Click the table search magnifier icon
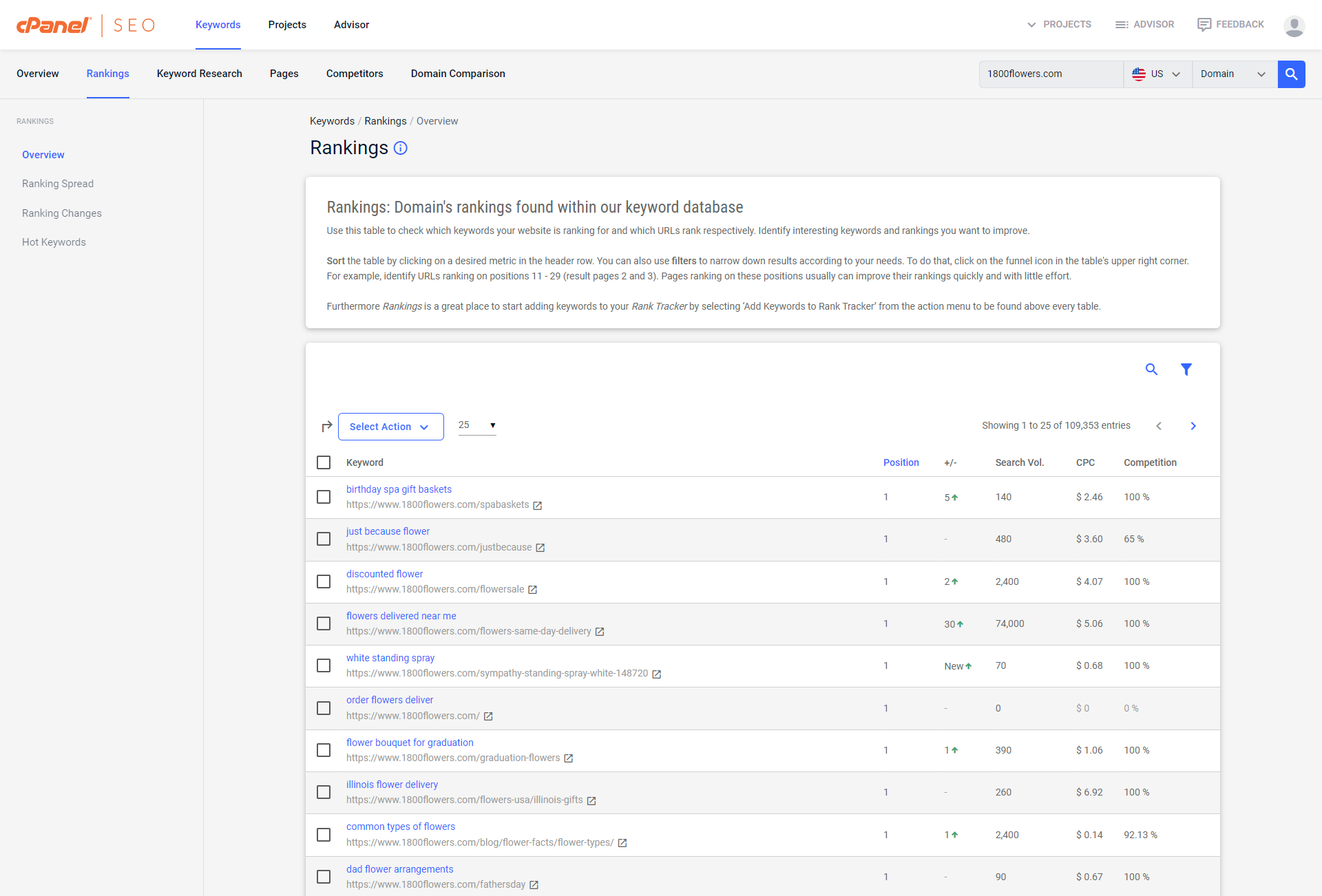Image resolution: width=1322 pixels, height=896 pixels. point(1151,370)
